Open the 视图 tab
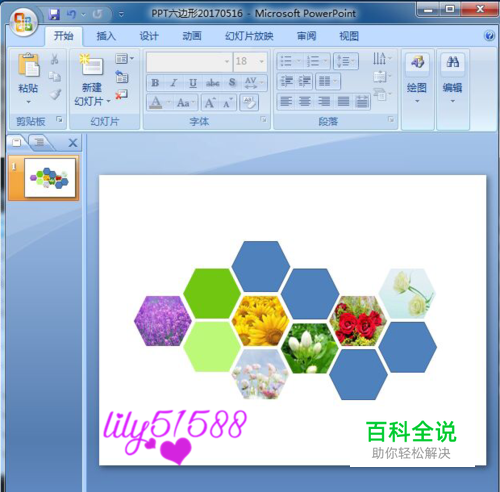The image size is (500, 492). pyautogui.click(x=349, y=36)
